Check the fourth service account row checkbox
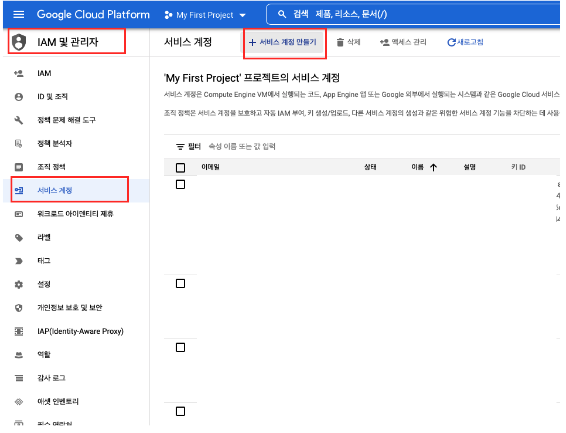 click(x=180, y=411)
